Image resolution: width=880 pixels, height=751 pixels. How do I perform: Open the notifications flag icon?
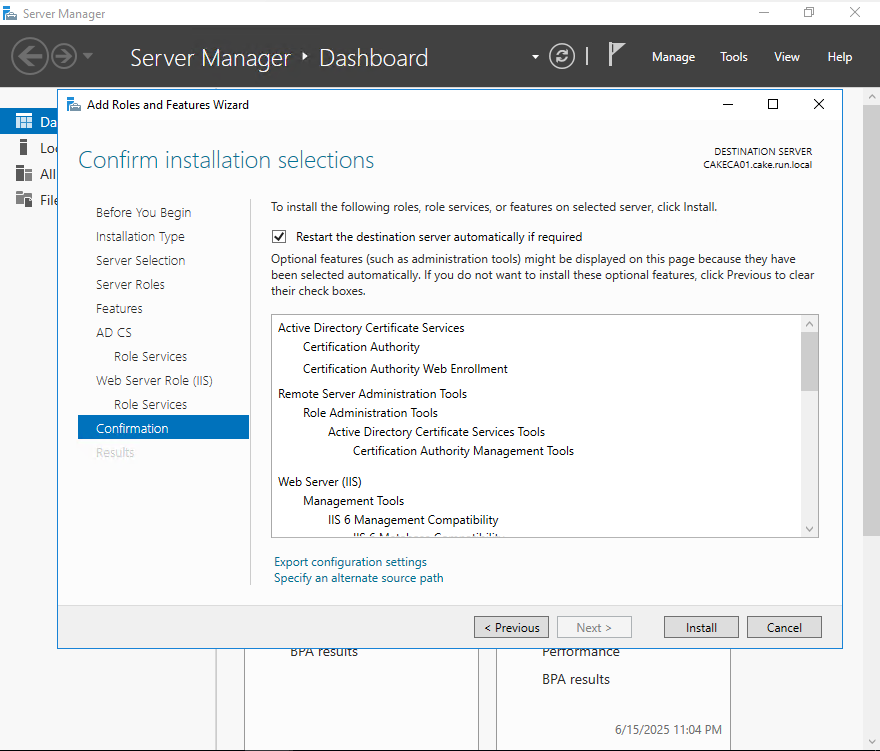click(617, 55)
